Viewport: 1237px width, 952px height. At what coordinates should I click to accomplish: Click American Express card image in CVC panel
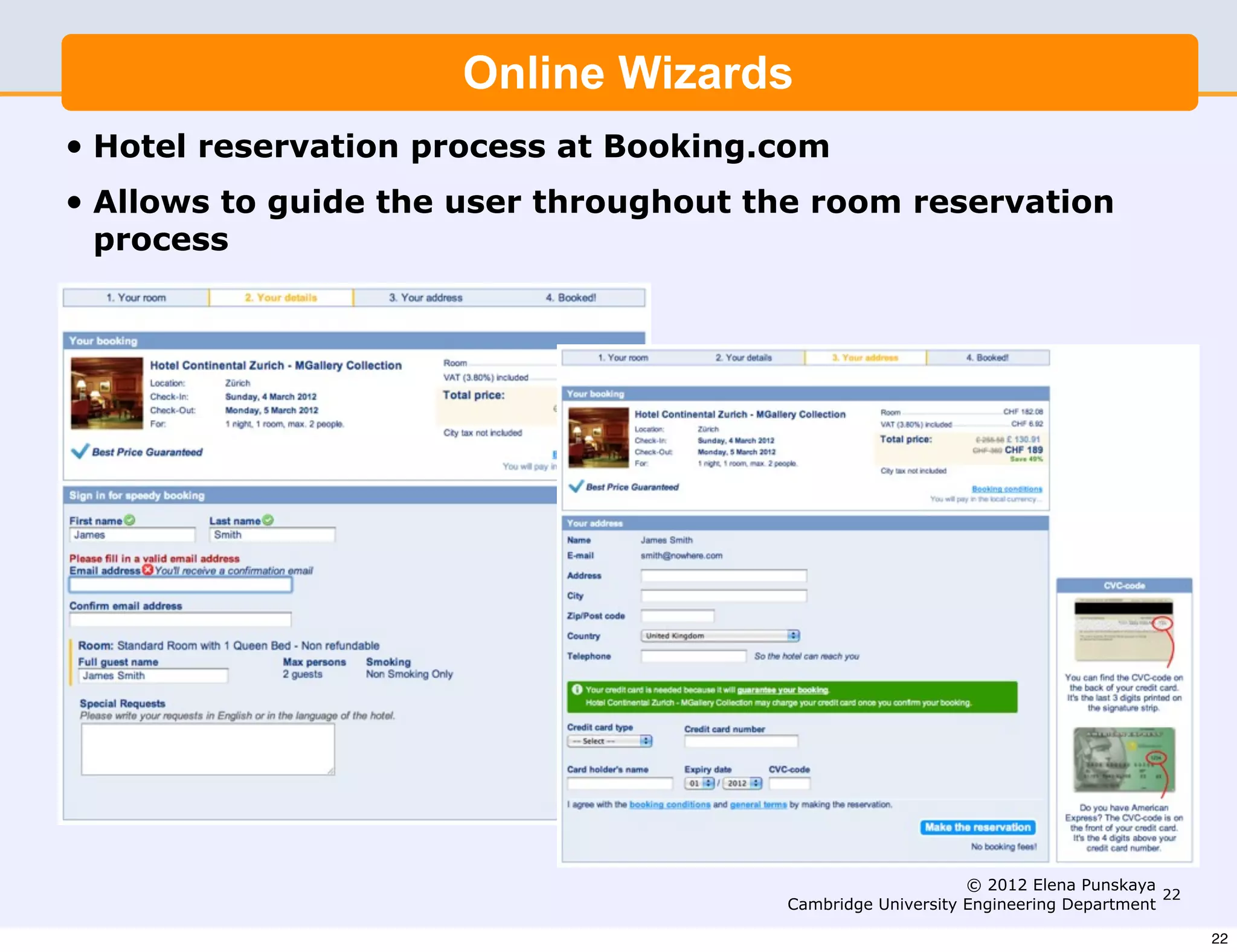point(1123,759)
